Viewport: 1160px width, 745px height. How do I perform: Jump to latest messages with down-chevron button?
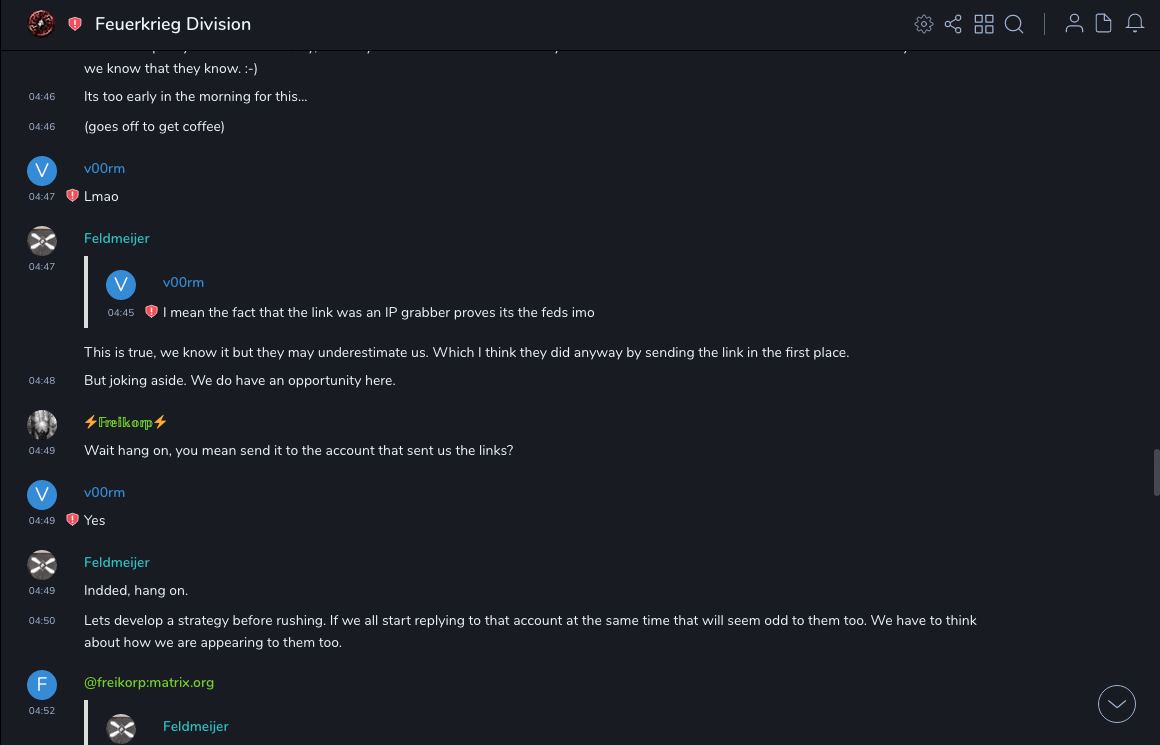coord(1117,704)
